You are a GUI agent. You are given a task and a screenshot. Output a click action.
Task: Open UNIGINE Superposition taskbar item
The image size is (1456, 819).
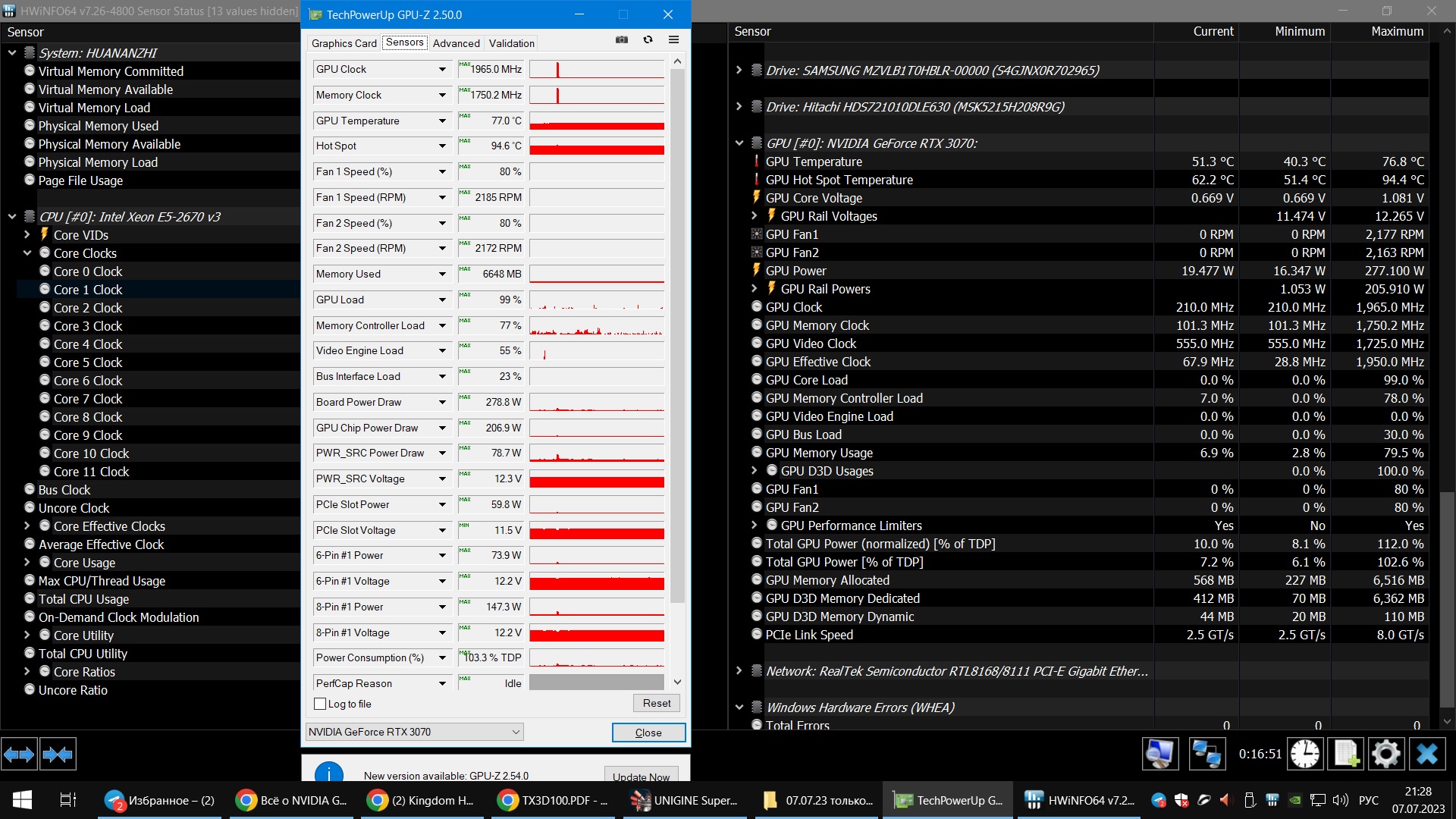click(685, 800)
